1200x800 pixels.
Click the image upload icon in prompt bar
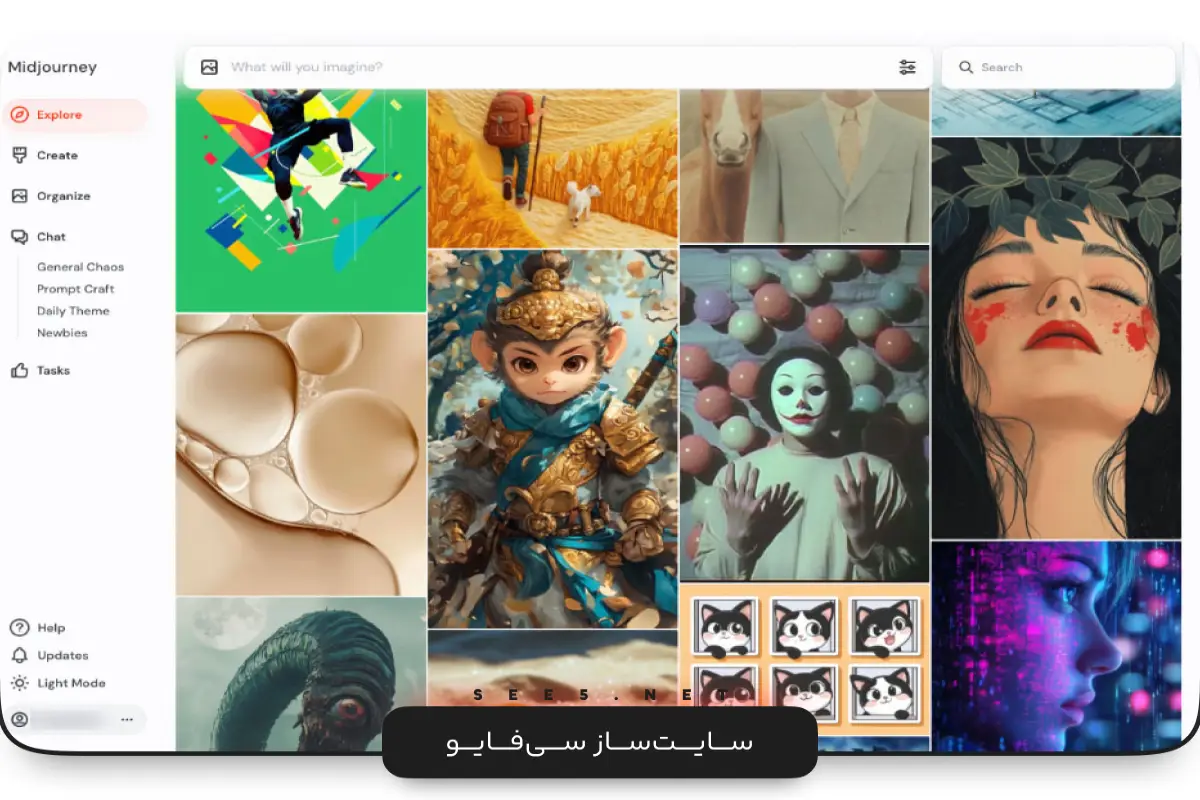tap(209, 67)
